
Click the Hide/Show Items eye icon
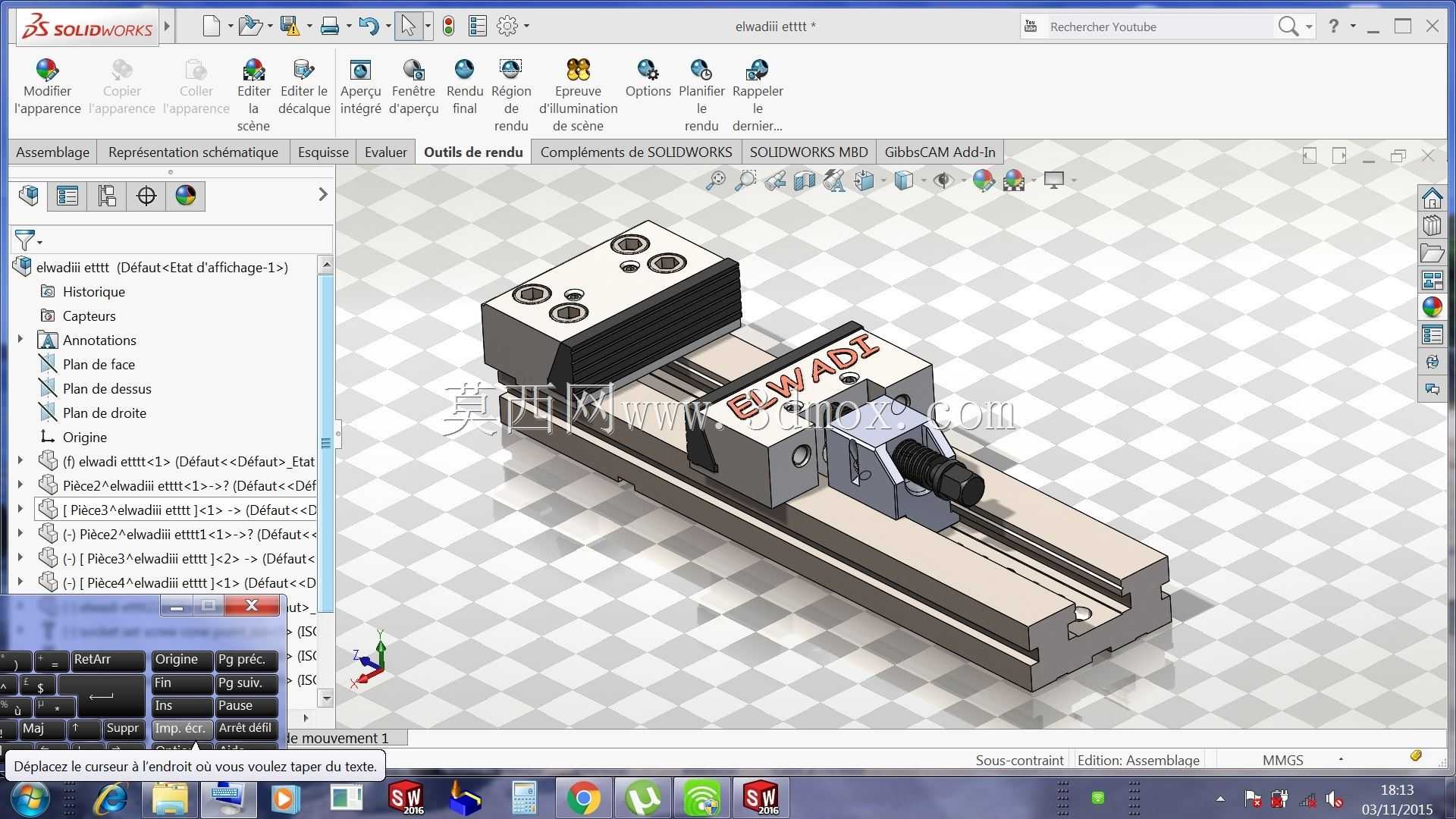click(x=943, y=180)
